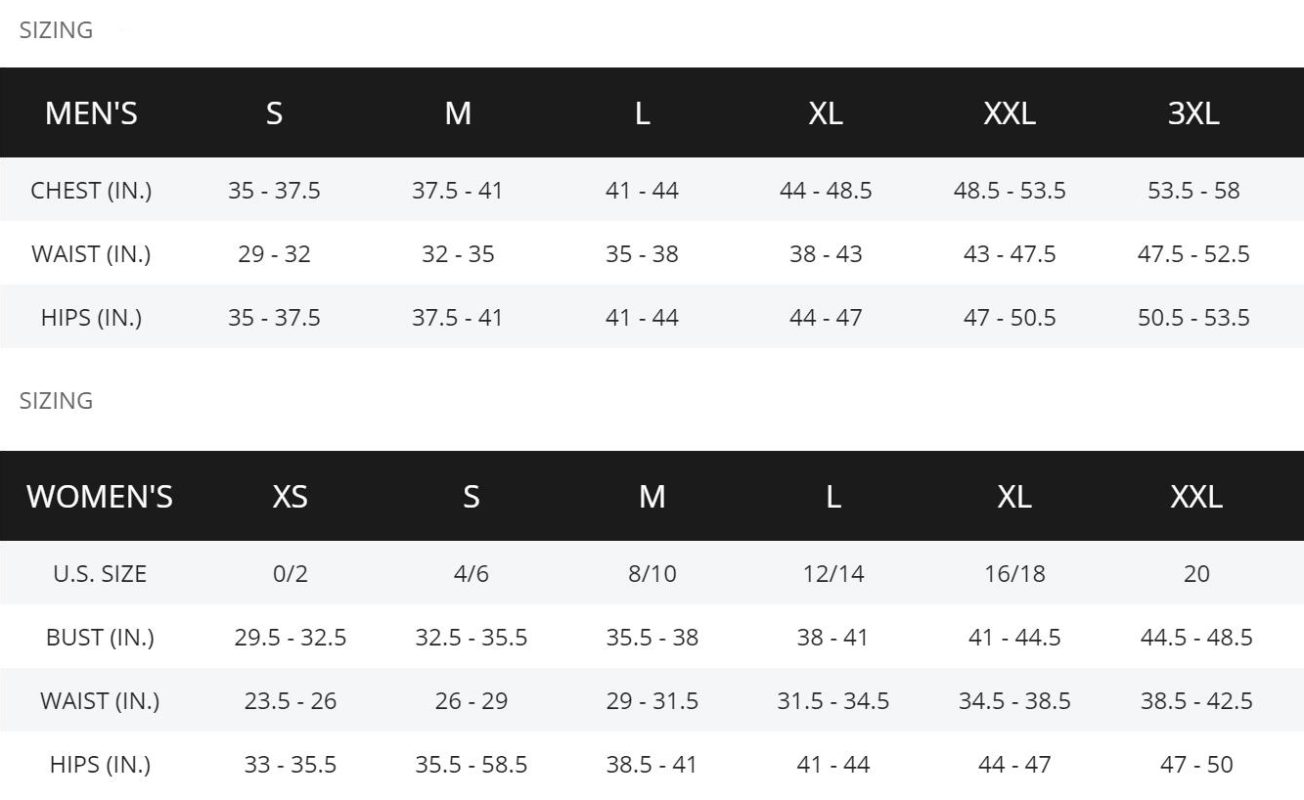Click U.S. size value 12/14
The image size is (1304, 800).
[833, 574]
